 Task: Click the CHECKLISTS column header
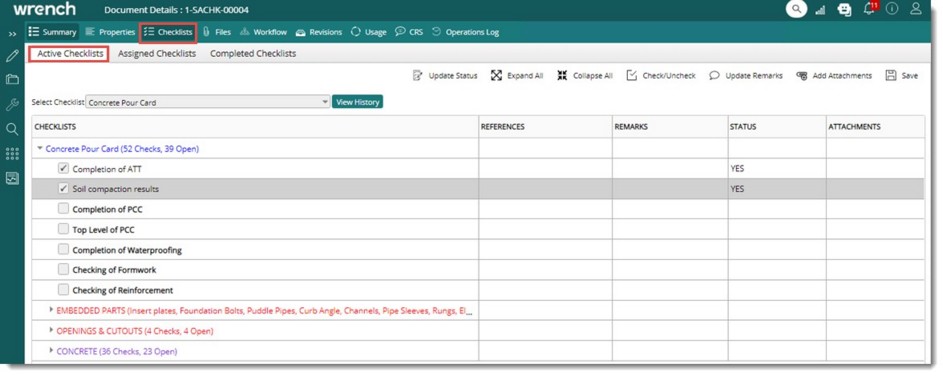[x=255, y=127]
